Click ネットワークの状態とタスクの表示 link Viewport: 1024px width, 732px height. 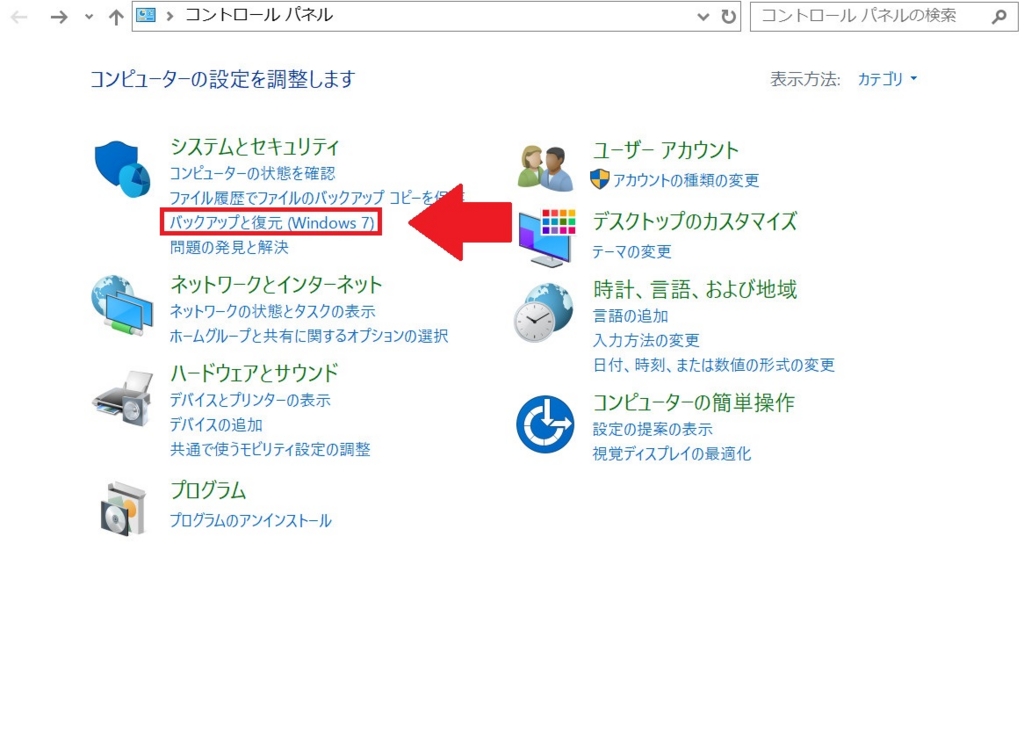click(272, 311)
